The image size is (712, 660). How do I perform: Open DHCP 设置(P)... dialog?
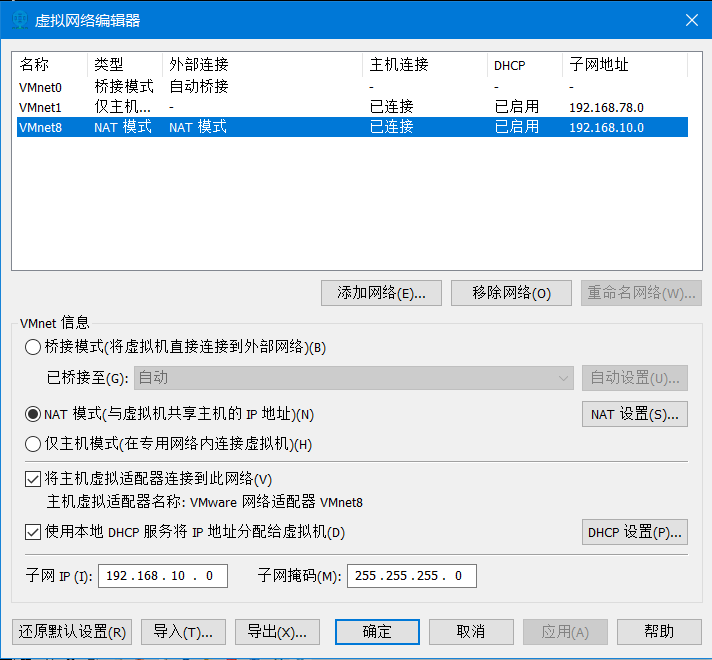tap(635, 532)
